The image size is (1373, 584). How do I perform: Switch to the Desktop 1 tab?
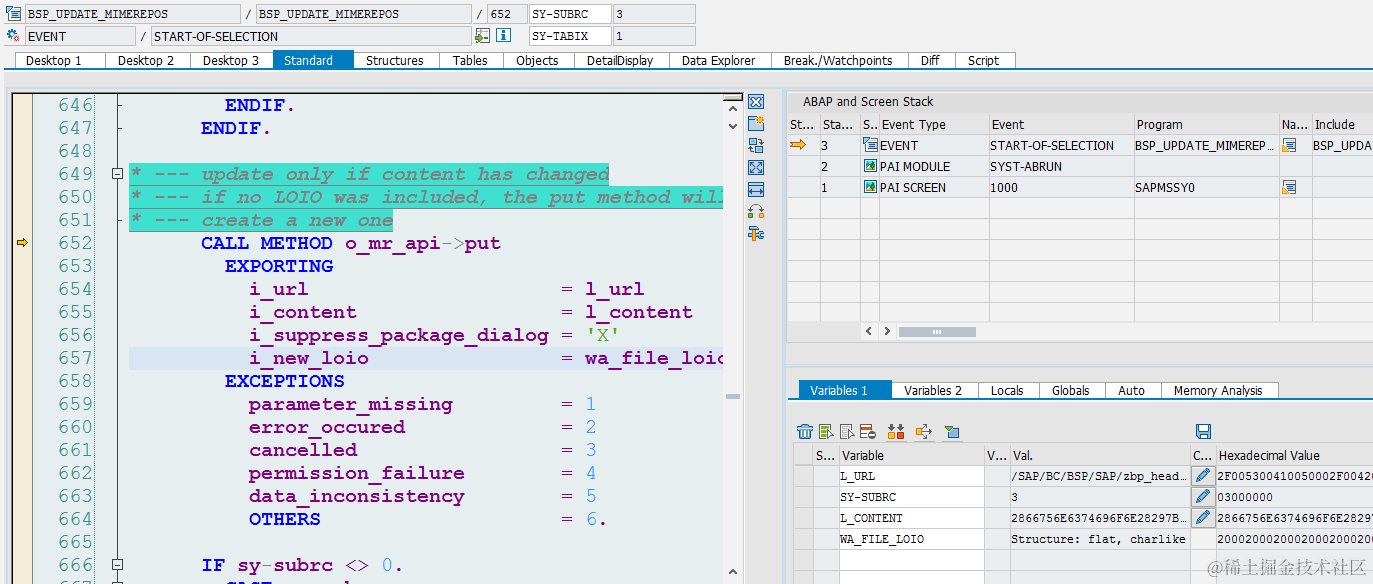[x=53, y=60]
